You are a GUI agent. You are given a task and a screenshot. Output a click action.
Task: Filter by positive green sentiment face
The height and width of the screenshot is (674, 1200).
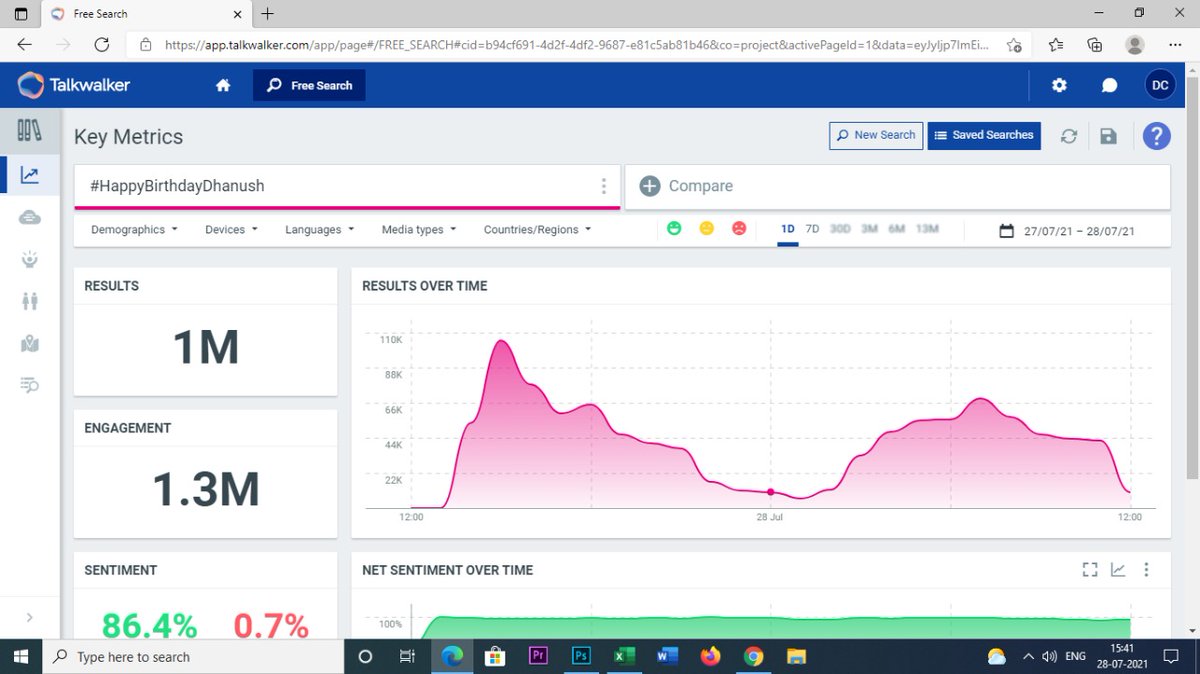pos(675,229)
